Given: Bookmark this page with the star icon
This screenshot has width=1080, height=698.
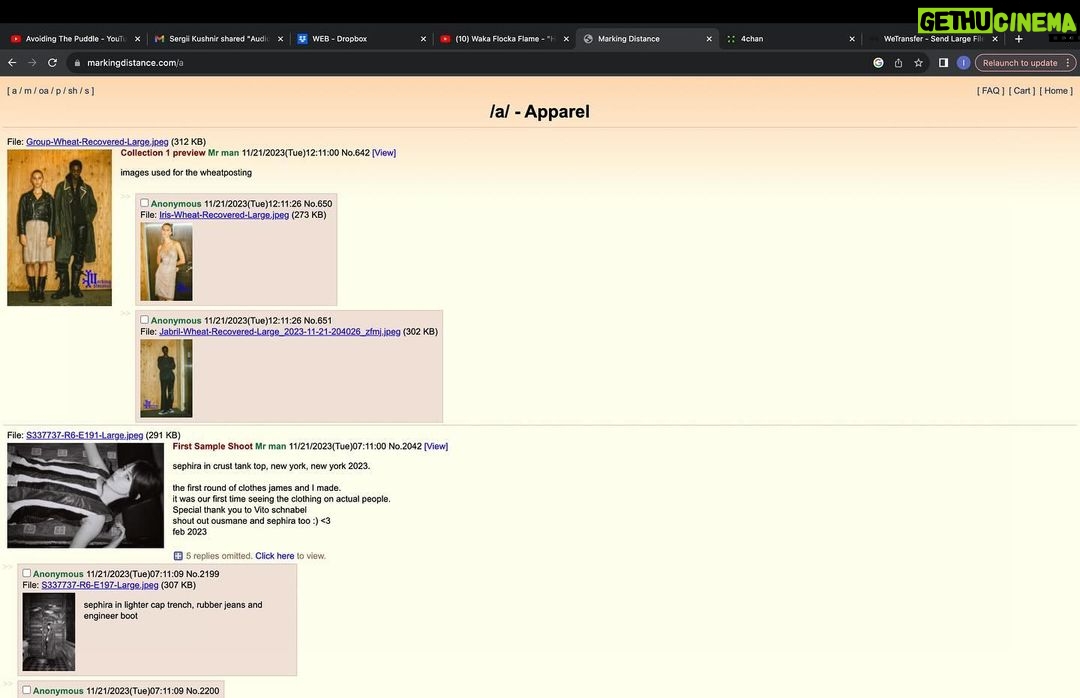Looking at the screenshot, I should point(918,63).
